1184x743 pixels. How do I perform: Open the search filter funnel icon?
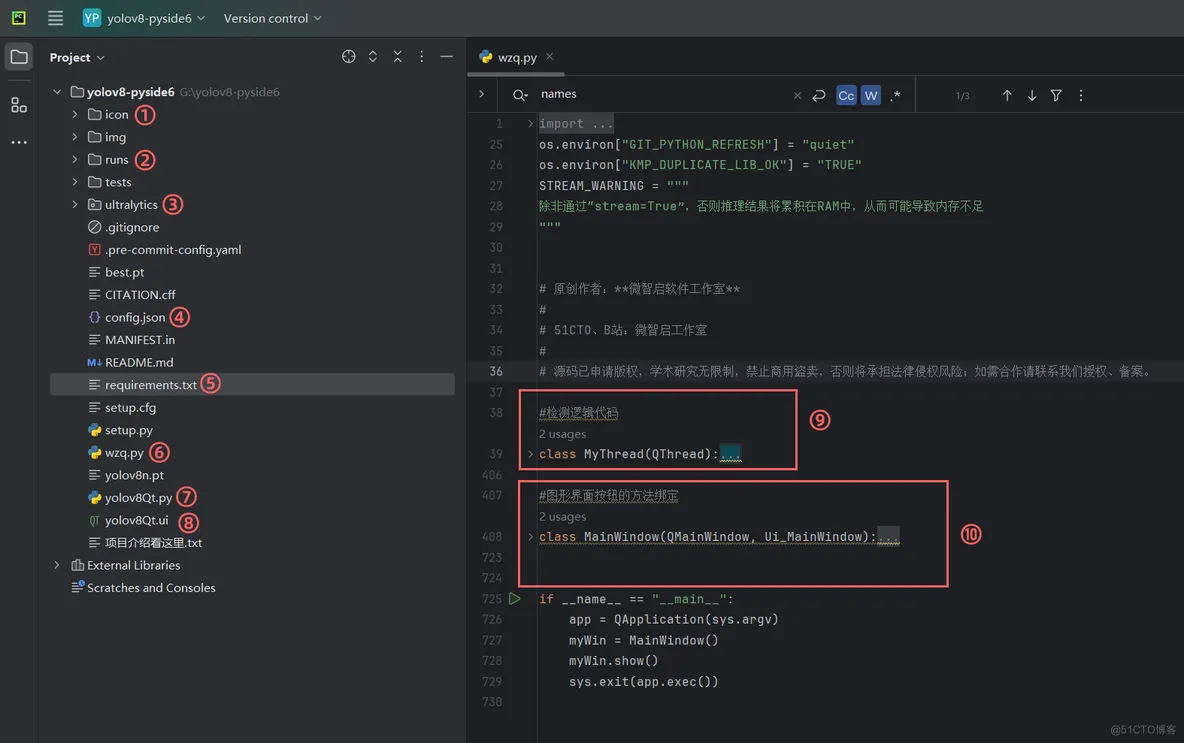(x=1055, y=95)
